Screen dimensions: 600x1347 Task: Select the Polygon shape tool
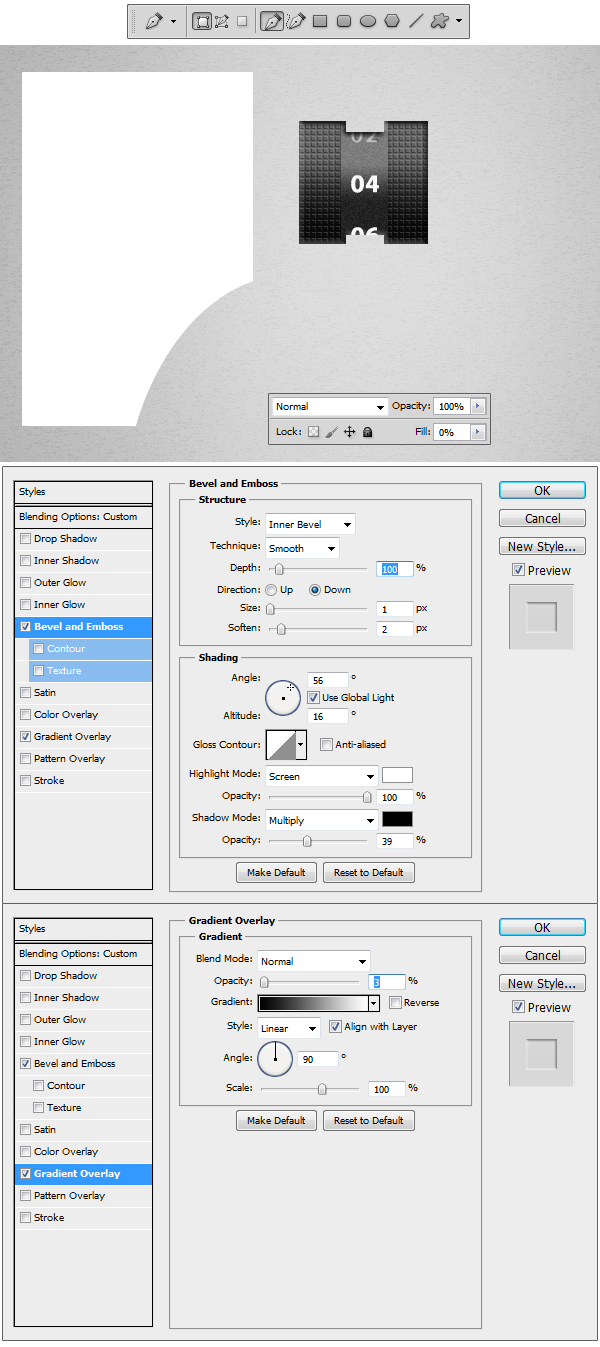click(392, 21)
